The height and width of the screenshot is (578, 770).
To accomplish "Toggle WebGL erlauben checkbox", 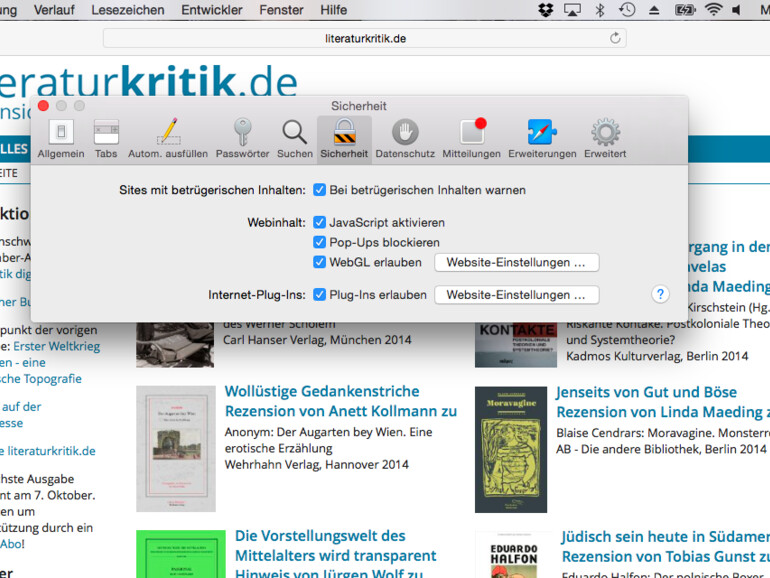I will [x=320, y=262].
